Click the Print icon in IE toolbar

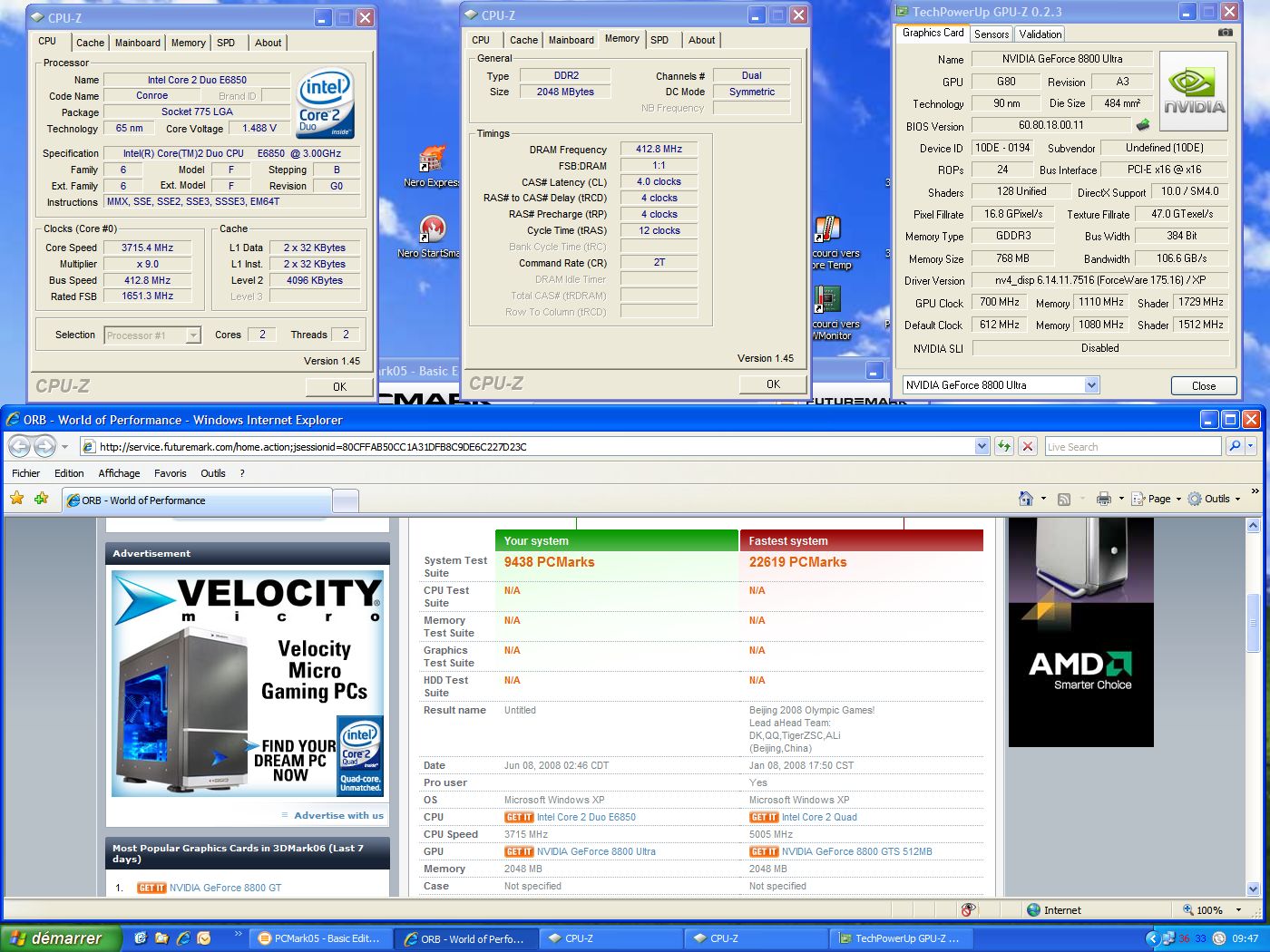pos(1104,499)
